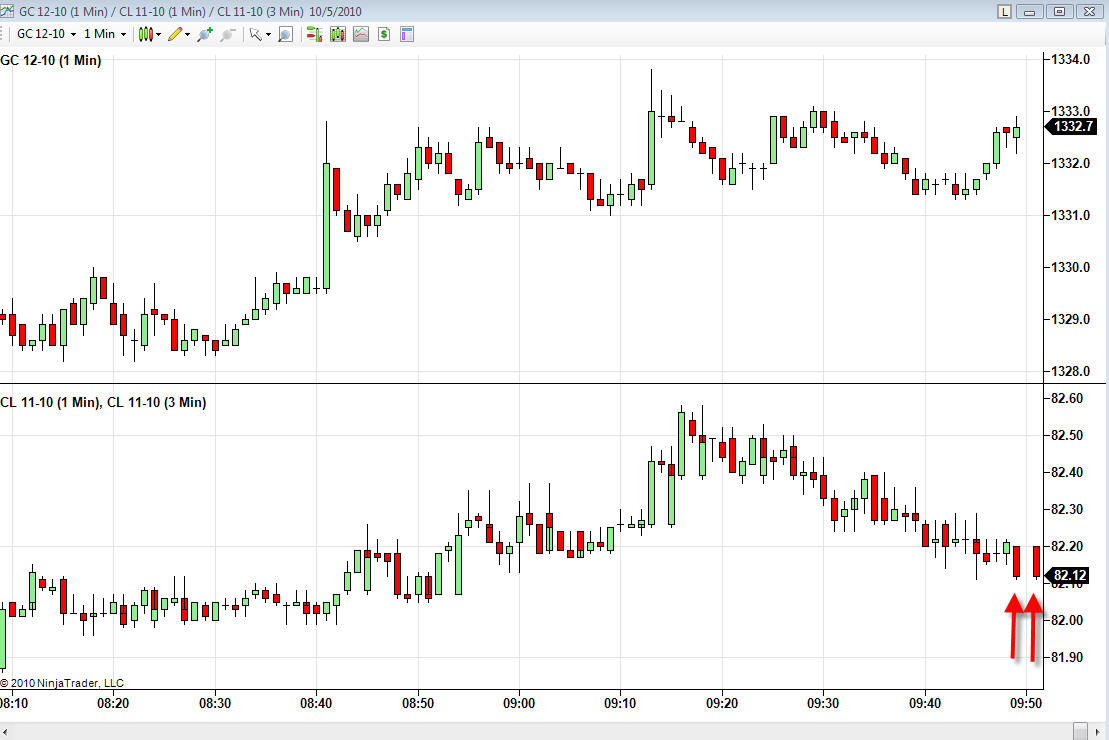The width and height of the screenshot is (1109, 740).
Task: Click the 1329.0 price axis label
Action: pos(1070,319)
